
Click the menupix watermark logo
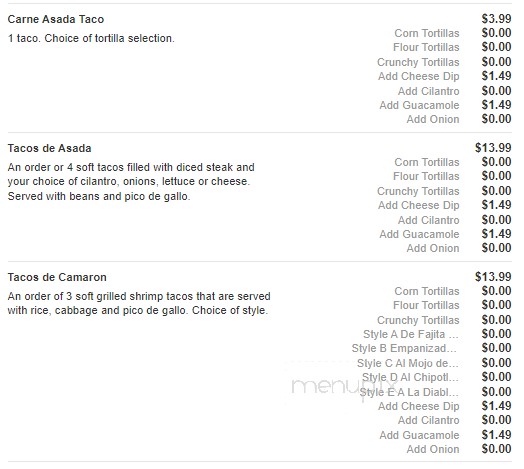point(344,388)
